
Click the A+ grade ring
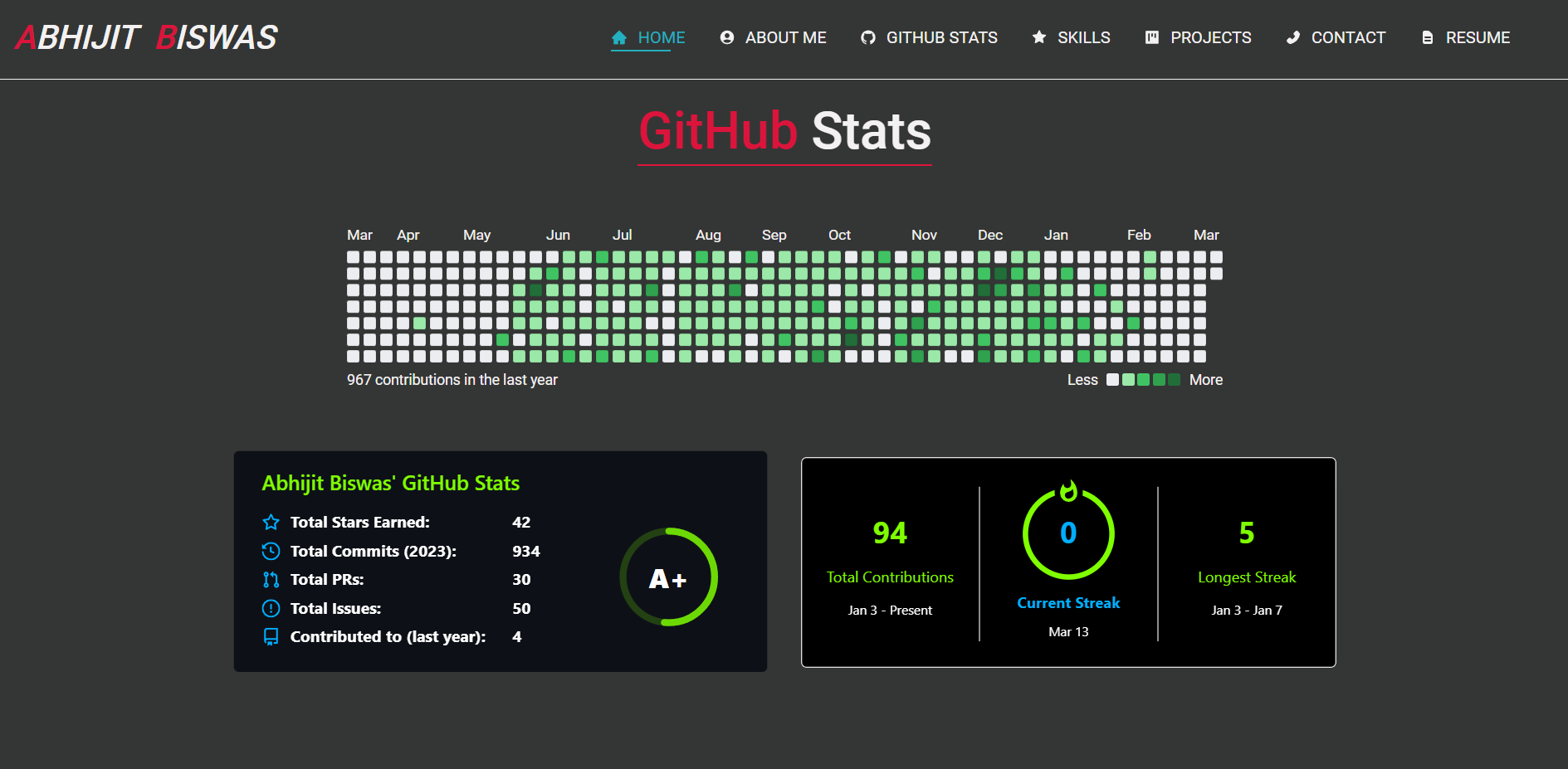668,577
